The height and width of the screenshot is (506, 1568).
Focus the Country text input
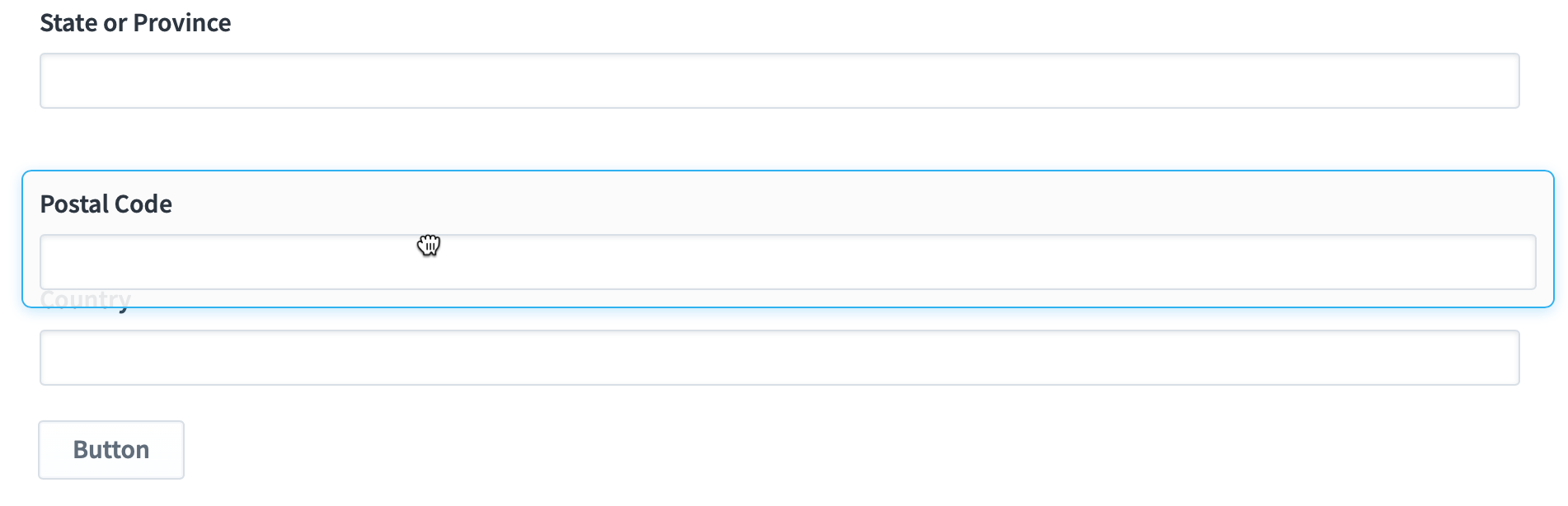779,358
